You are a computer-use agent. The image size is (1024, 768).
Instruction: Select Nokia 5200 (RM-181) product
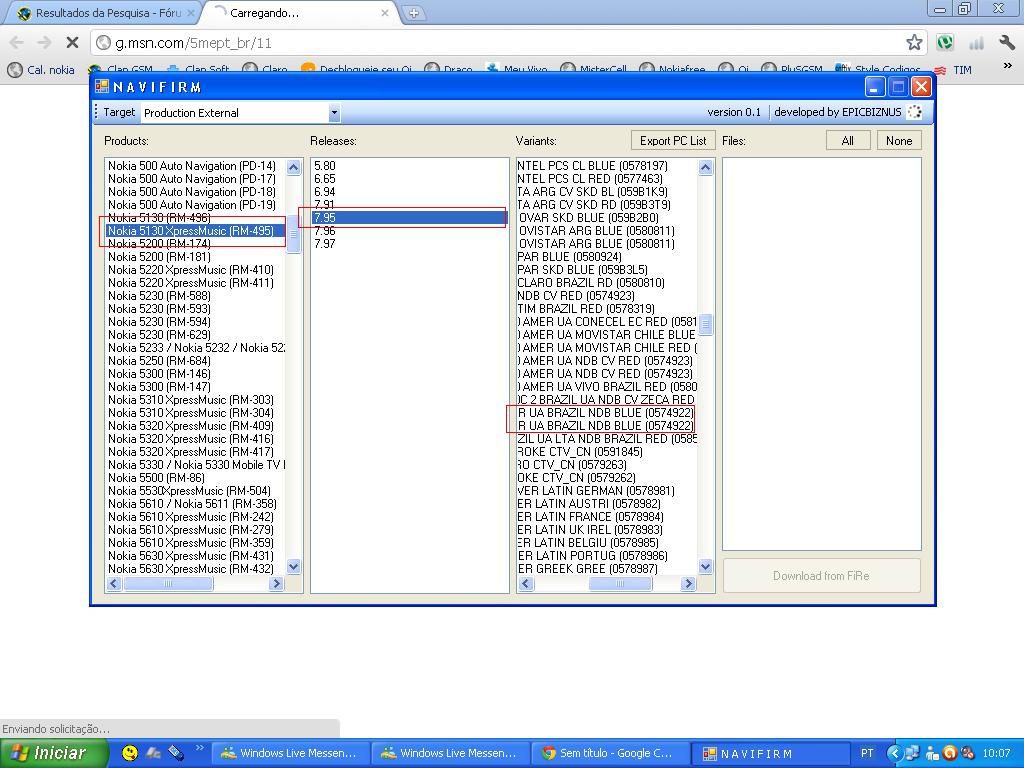[195, 257]
